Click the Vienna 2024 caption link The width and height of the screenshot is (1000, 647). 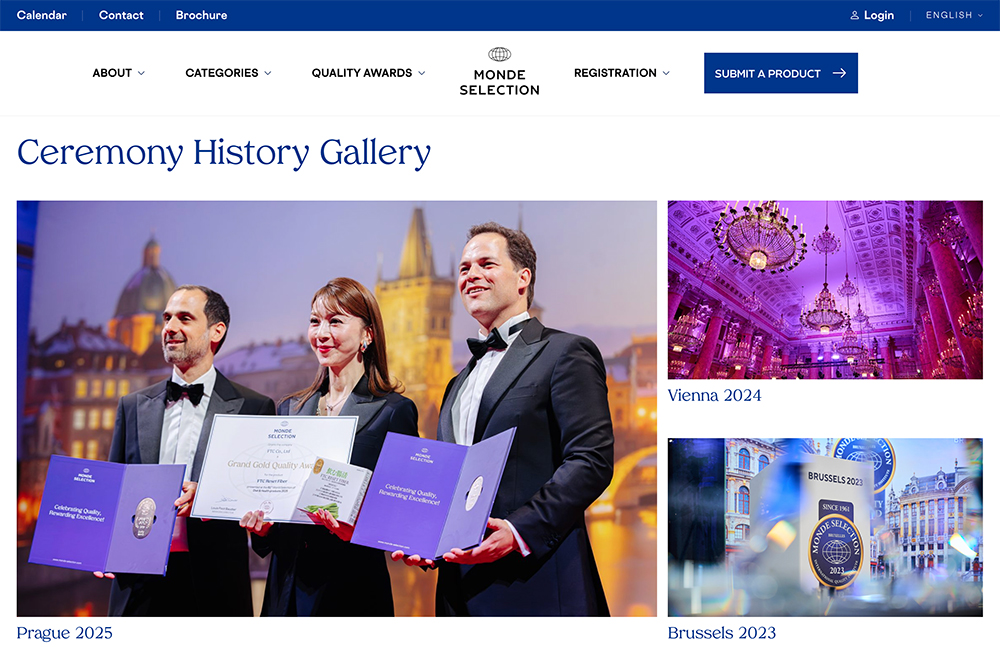click(714, 396)
